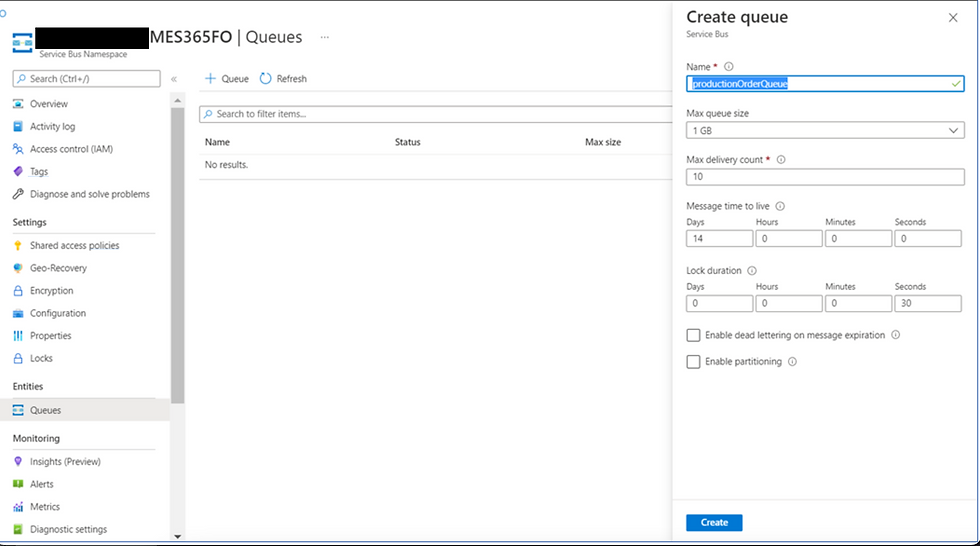Open the Max queue size dropdown
This screenshot has width=980, height=546.
click(x=825, y=131)
